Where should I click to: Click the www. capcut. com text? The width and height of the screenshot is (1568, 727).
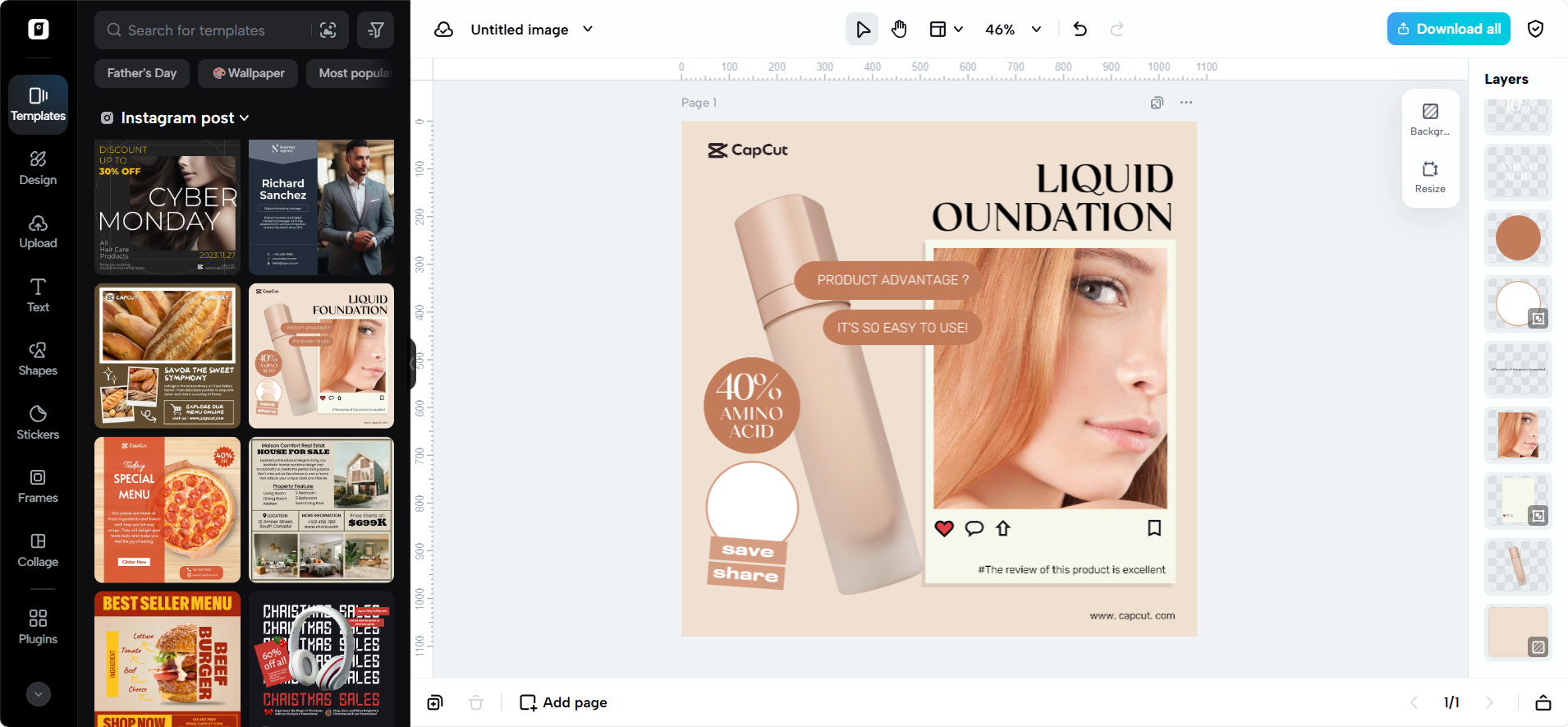(1132, 615)
